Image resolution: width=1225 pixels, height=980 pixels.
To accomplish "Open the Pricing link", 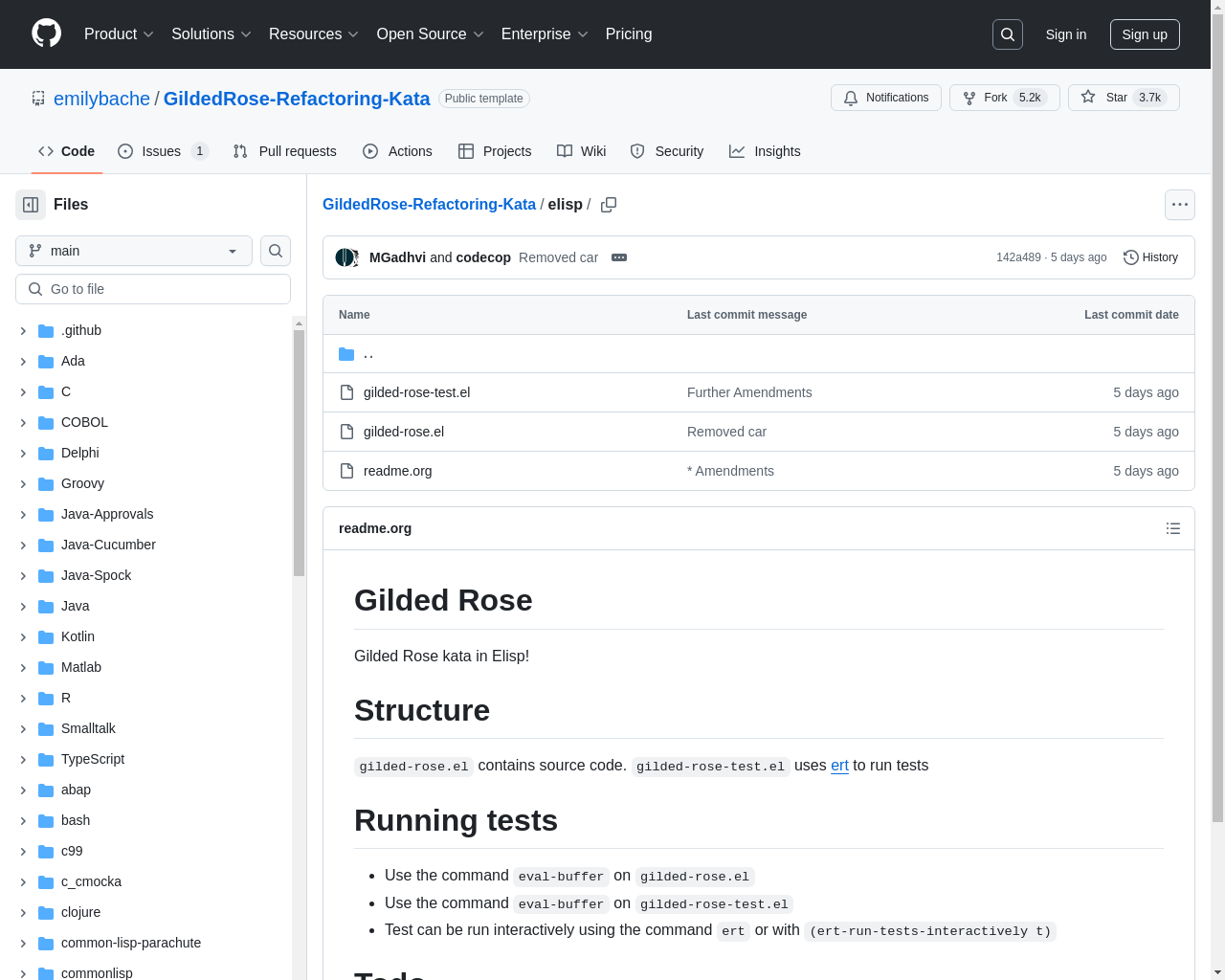I will coord(629,34).
